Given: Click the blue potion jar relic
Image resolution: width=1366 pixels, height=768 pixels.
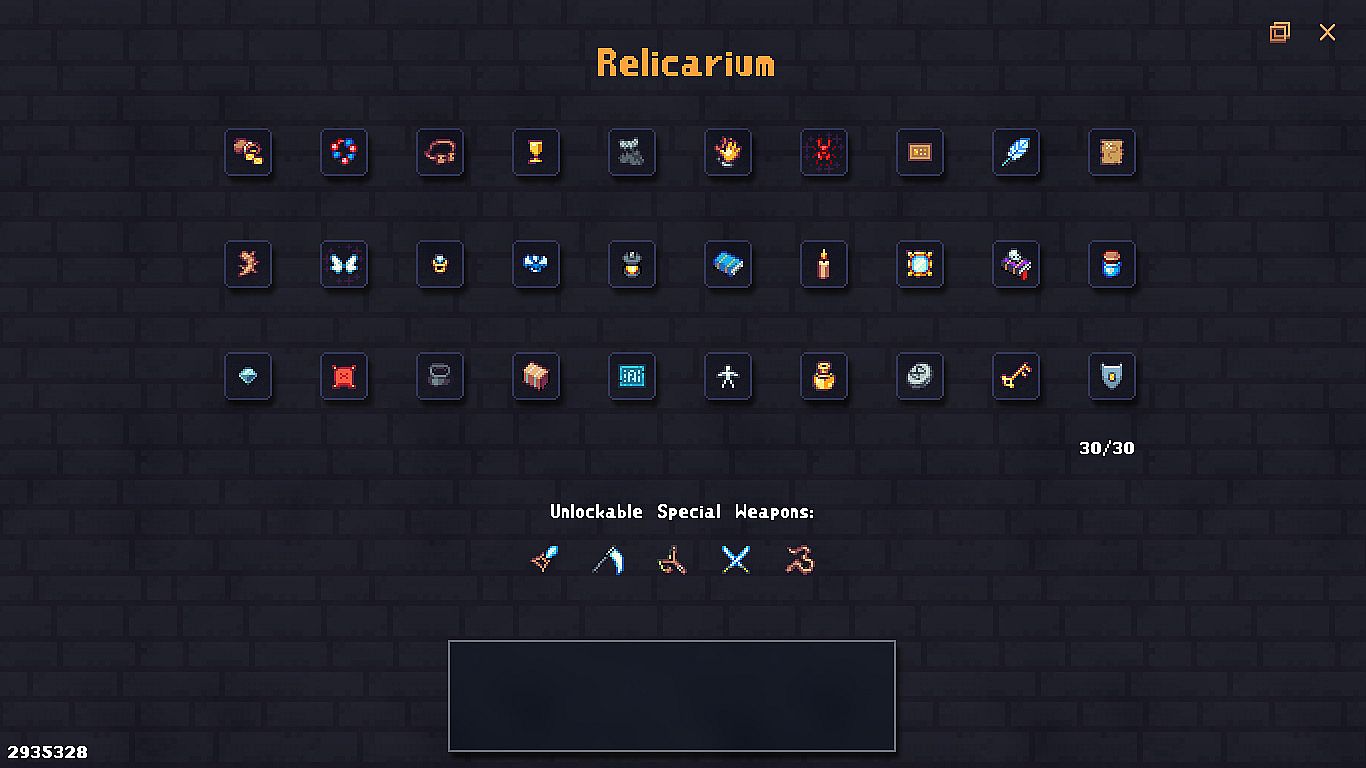Looking at the screenshot, I should [x=1112, y=264].
